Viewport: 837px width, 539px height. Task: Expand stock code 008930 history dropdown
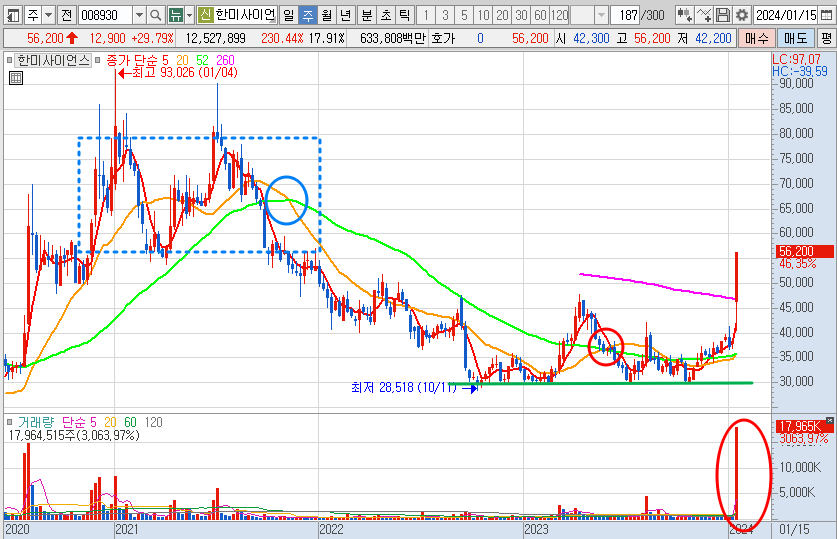139,15
